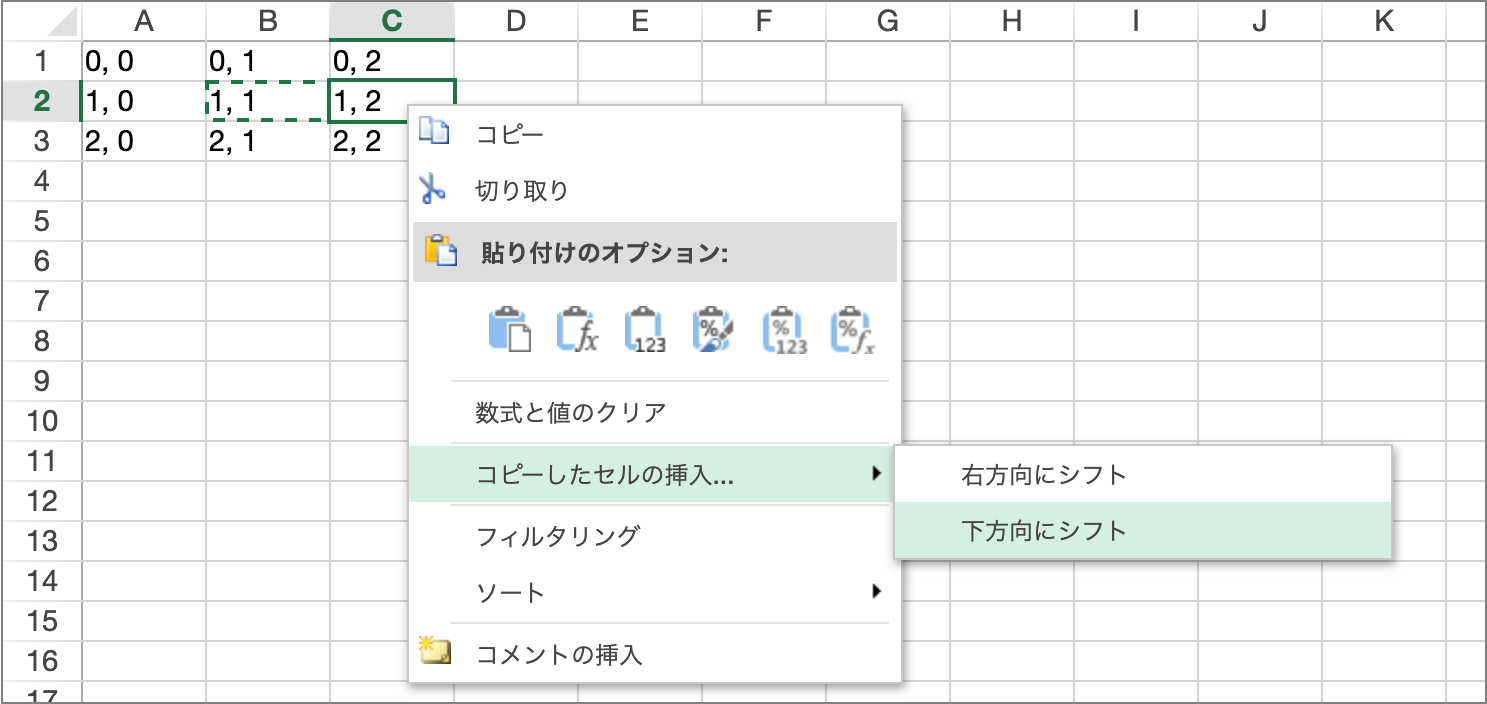Choose コメントの挿入 menu entry
The height and width of the screenshot is (704, 1487).
[655, 655]
